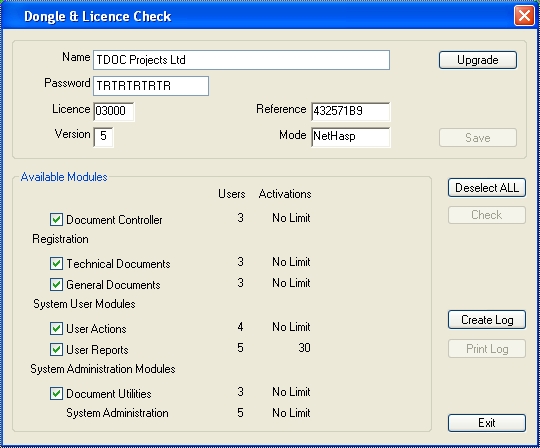Image resolution: width=540 pixels, height=448 pixels.
Task: Uncheck the Document Utilities module
Action: pyautogui.click(x=56, y=393)
